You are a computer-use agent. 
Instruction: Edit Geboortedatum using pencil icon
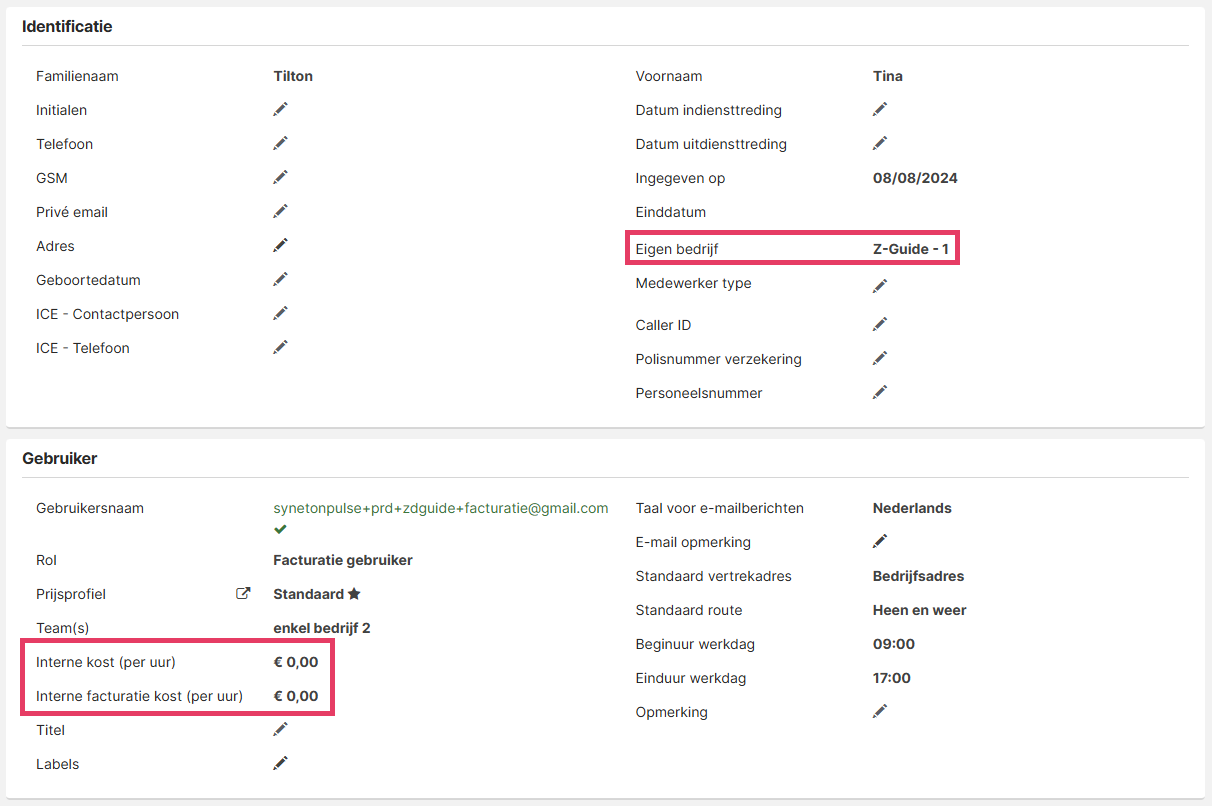click(281, 279)
